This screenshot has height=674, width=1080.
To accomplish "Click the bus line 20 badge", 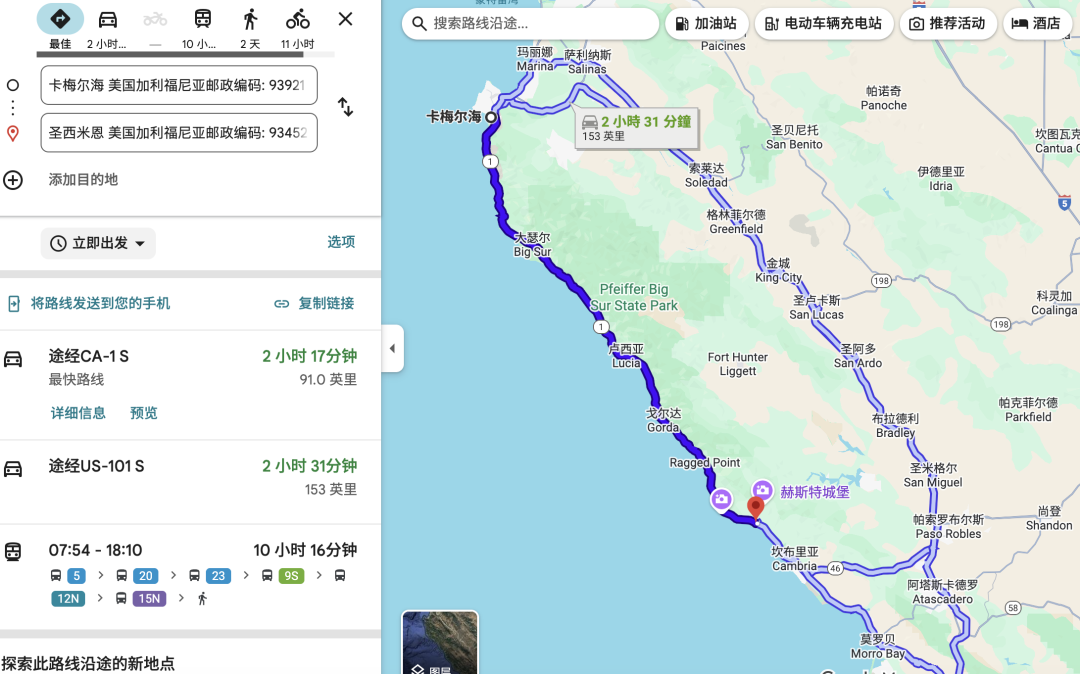I will 145,576.
